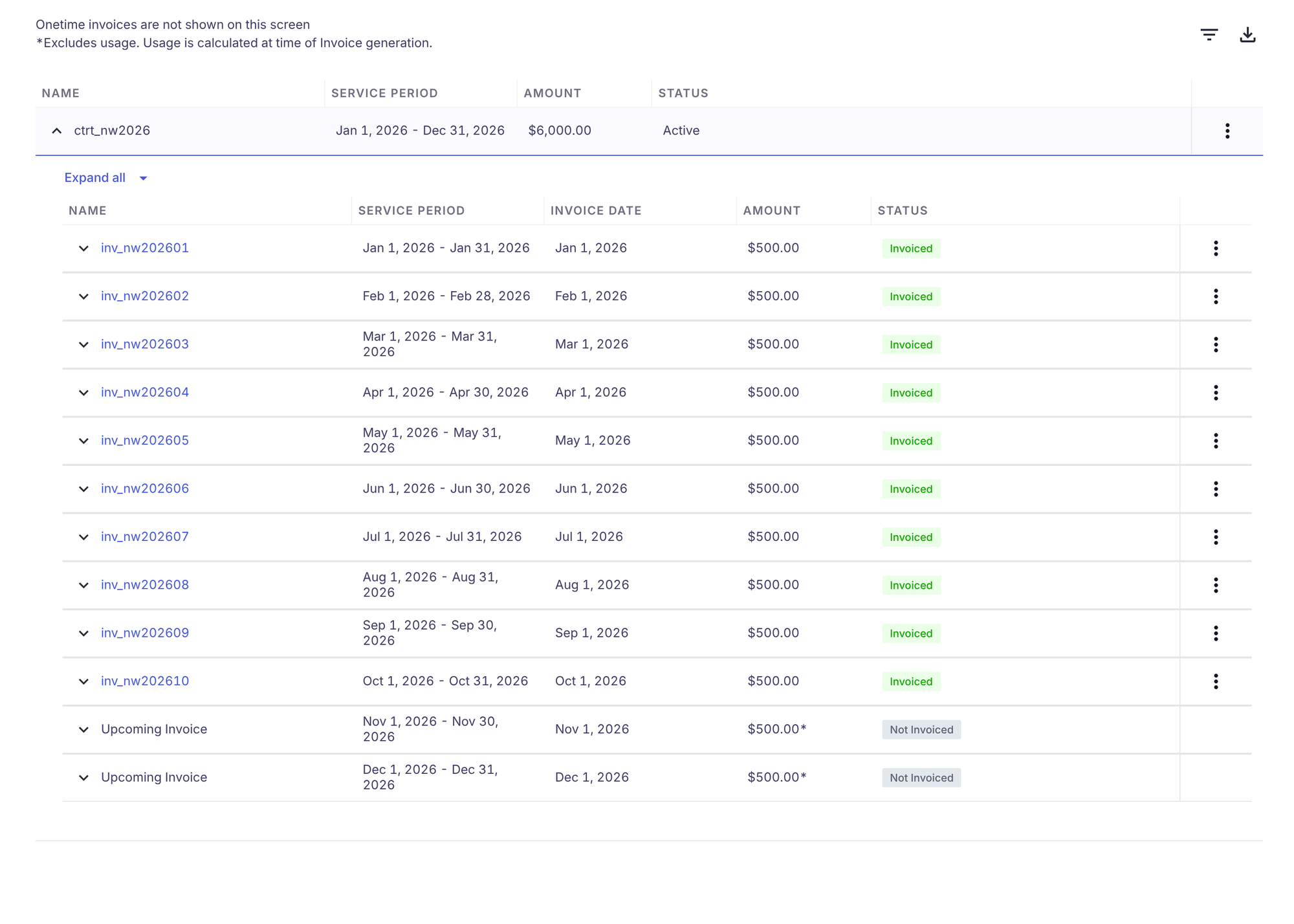Expand the inv_nw202603 invoice row
Image resolution: width=1294 pixels, height=924 pixels.
click(83, 344)
